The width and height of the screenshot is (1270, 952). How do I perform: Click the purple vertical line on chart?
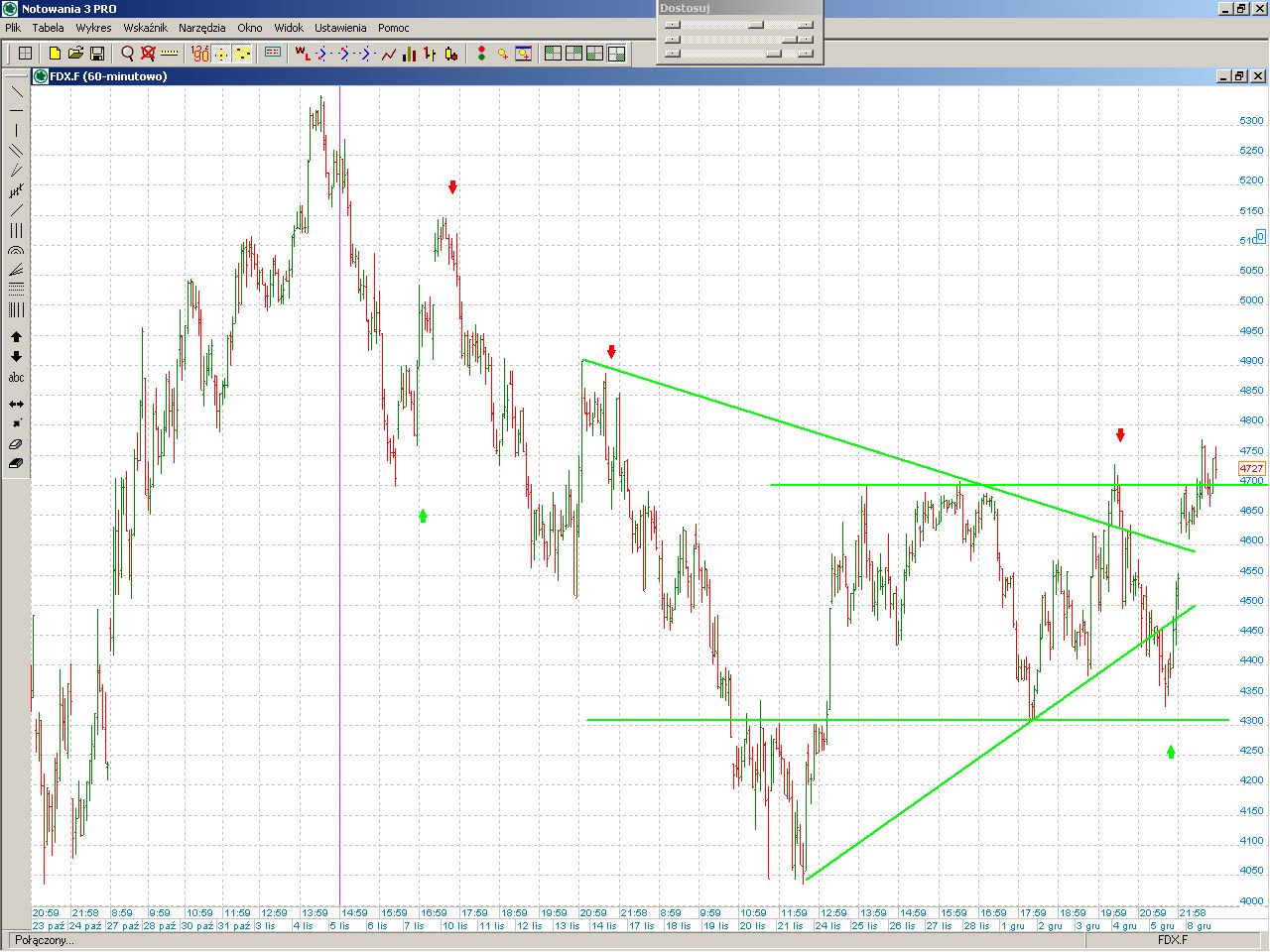tap(340, 595)
